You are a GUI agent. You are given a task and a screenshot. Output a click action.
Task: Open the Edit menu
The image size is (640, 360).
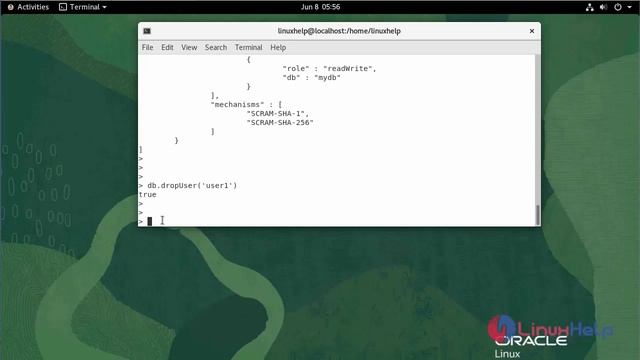(167, 47)
